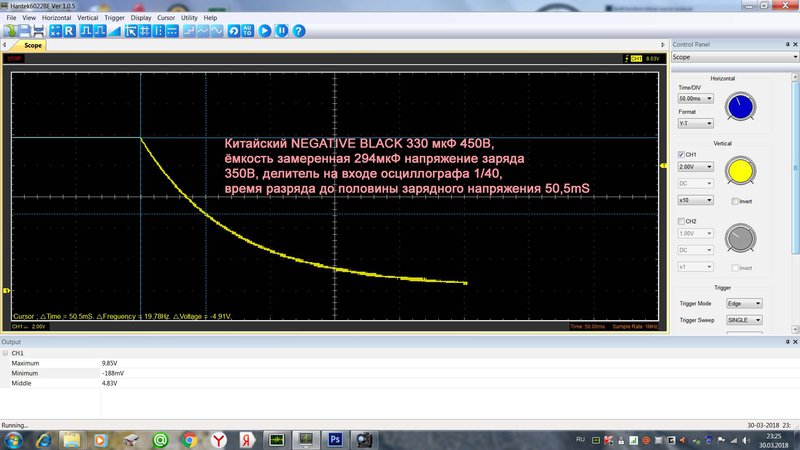Viewport: 800px width, 450px height.
Task: Click the CH1 ground level marker
Action: click(6, 290)
